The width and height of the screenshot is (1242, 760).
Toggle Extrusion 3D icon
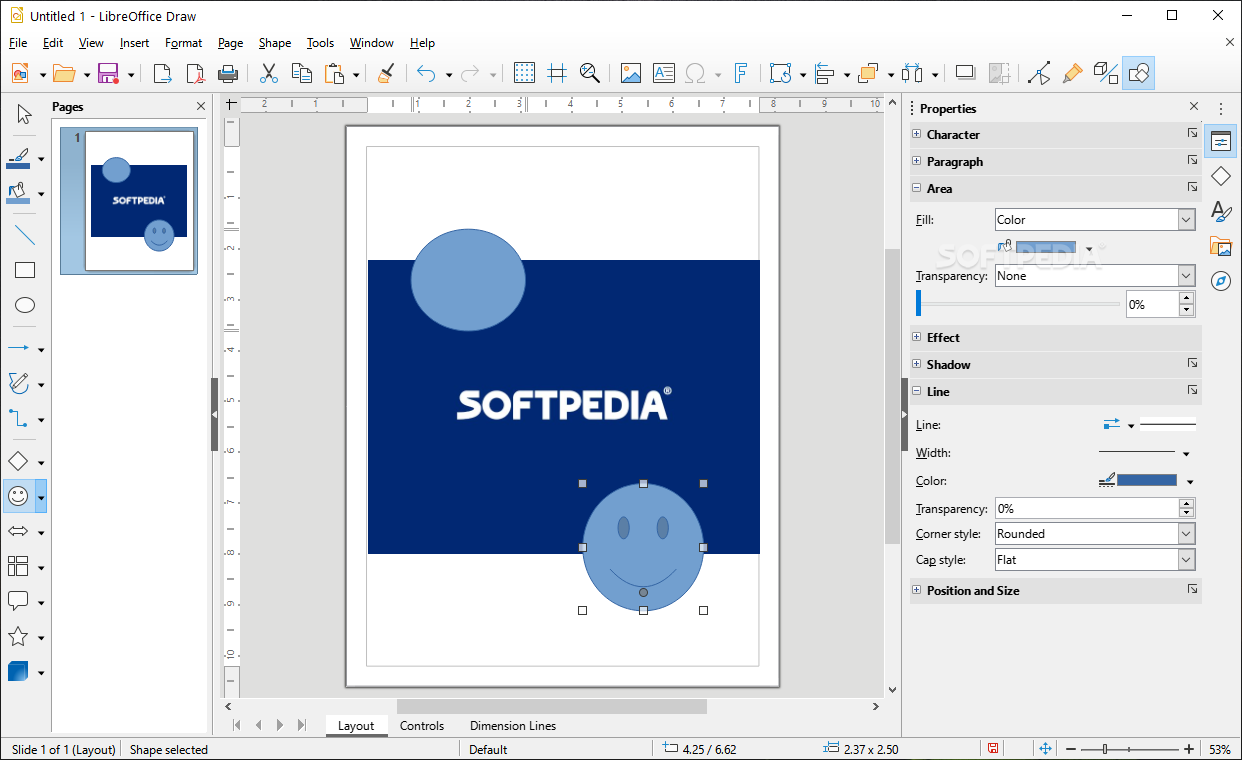[x=1105, y=73]
